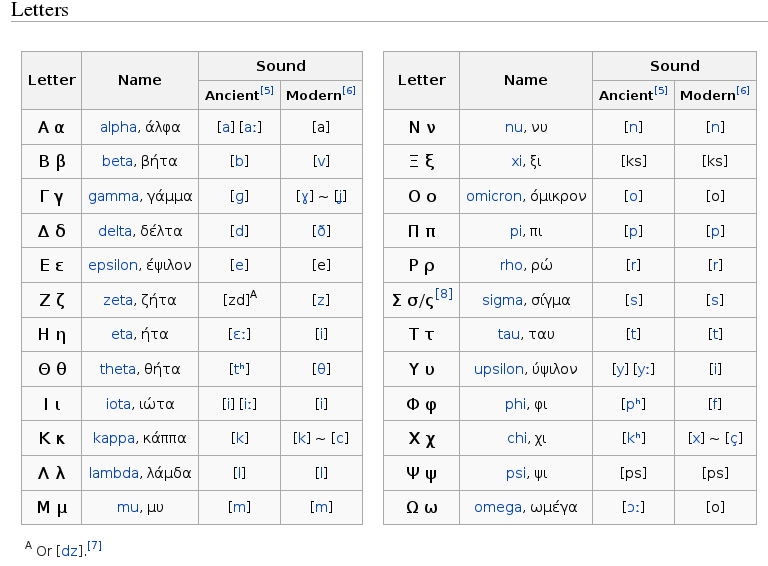Follow the psi name link
768x566 pixels.
[515, 473]
